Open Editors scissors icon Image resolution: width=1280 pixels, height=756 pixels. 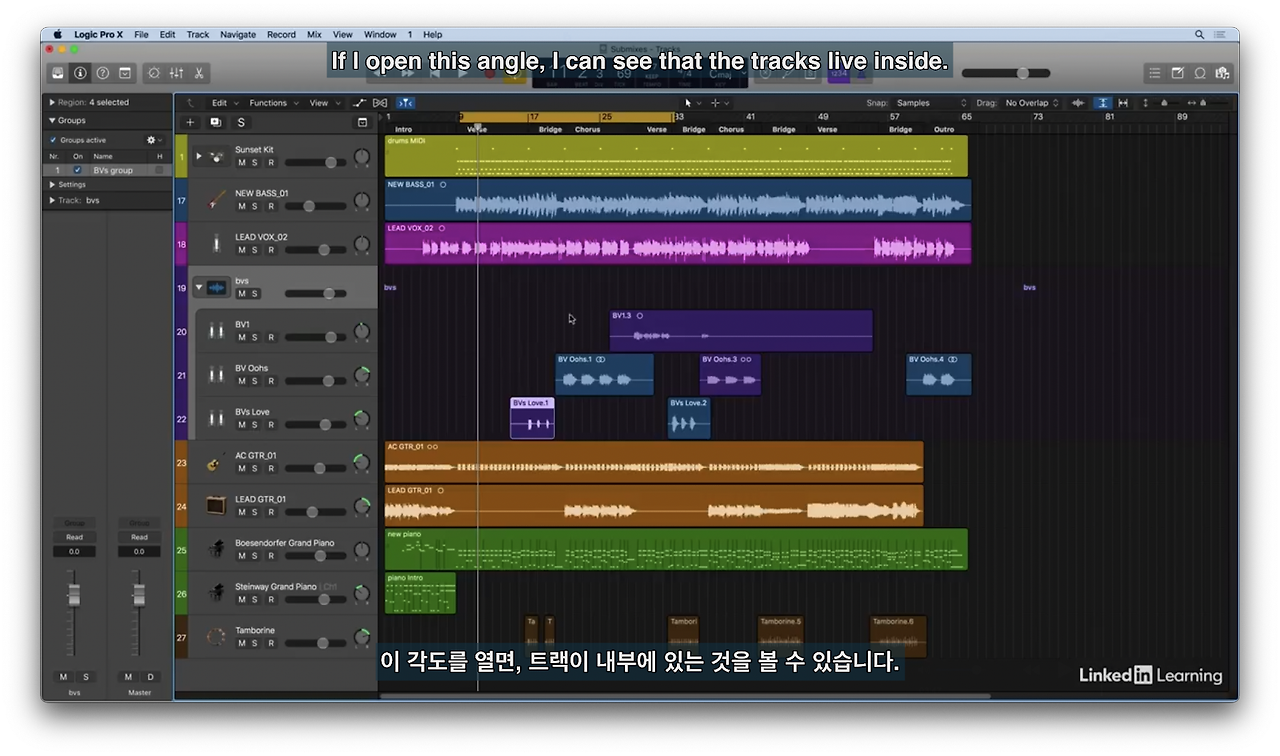click(x=199, y=73)
